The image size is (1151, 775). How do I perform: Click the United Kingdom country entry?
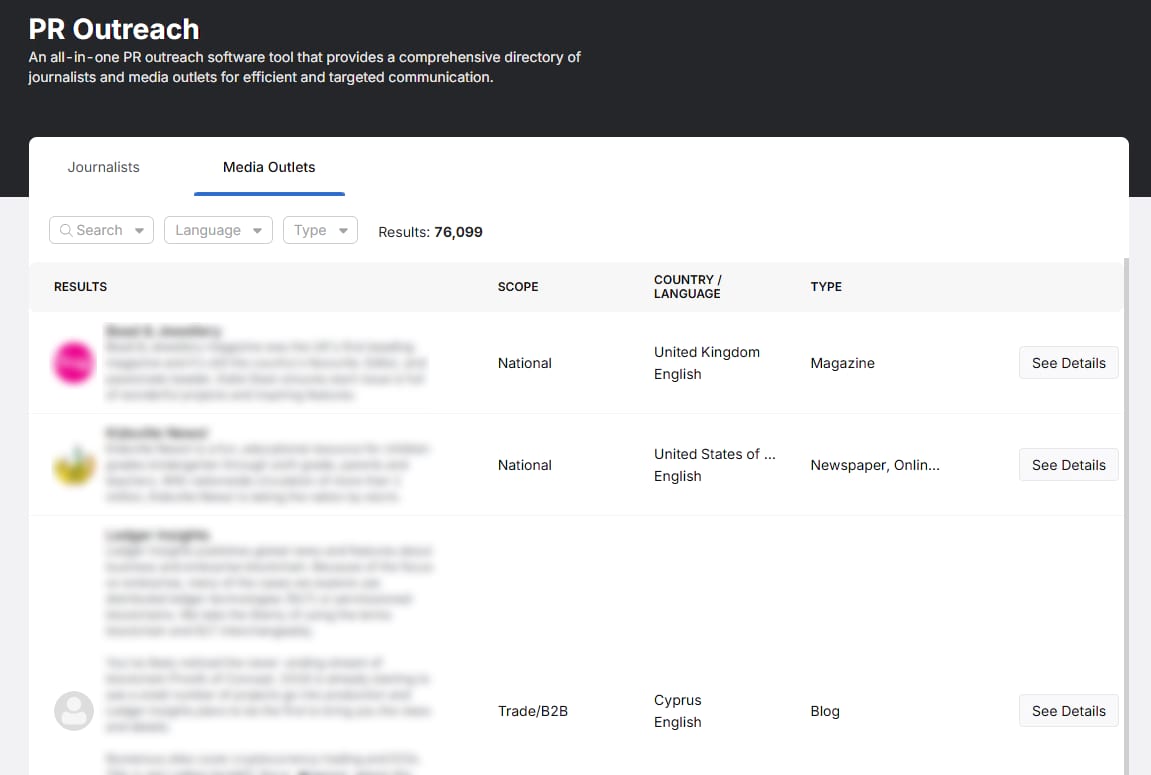(x=706, y=352)
